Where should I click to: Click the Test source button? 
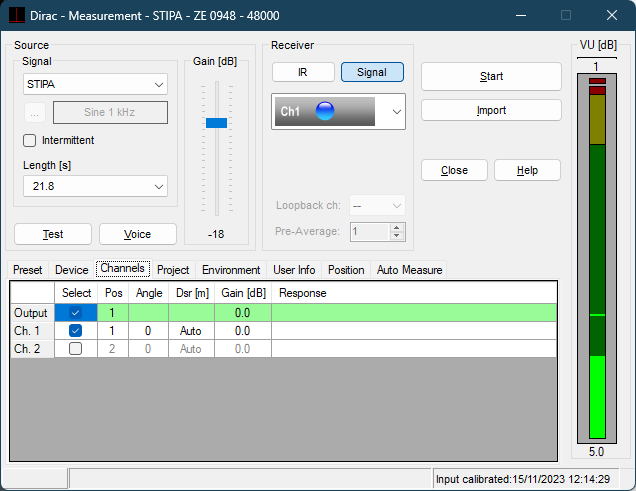pos(53,234)
